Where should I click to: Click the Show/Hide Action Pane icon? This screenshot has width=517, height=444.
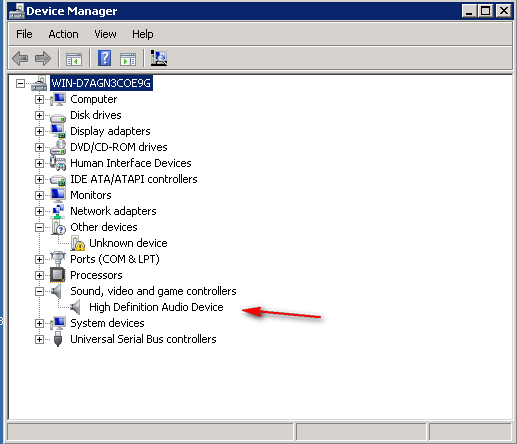click(x=128, y=59)
